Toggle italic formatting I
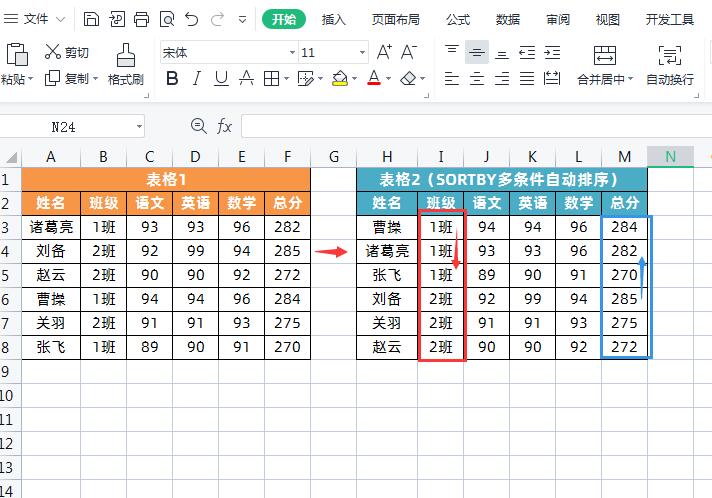 click(197, 79)
